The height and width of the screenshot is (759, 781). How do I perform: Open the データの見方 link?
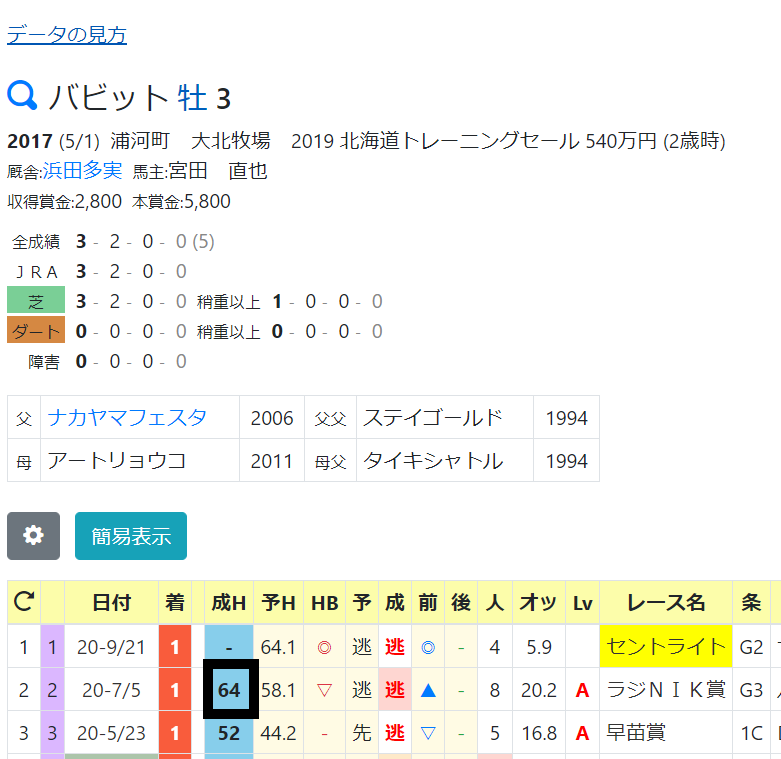pyautogui.click(x=67, y=35)
